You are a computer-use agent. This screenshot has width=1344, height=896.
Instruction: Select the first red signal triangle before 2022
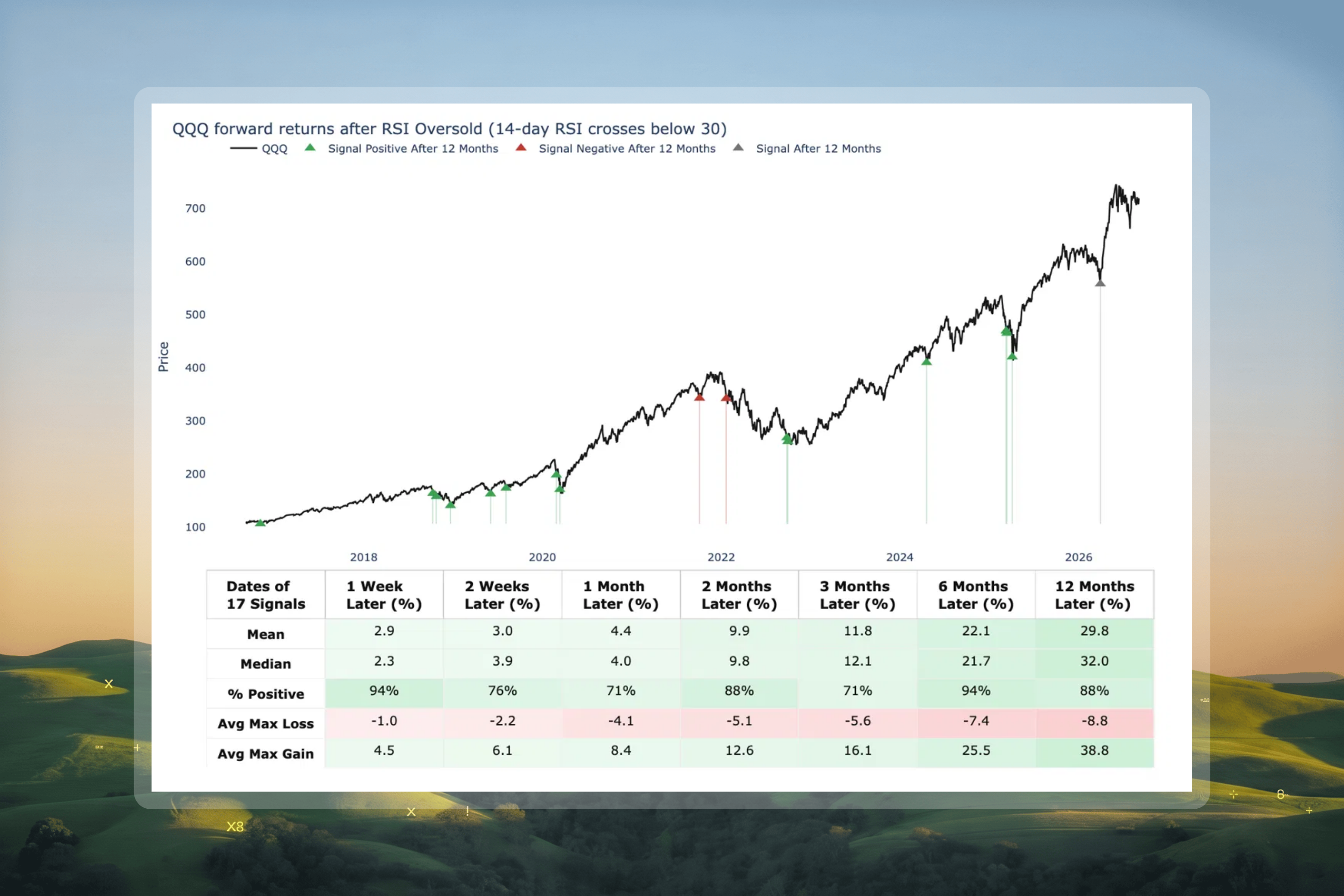point(699,397)
